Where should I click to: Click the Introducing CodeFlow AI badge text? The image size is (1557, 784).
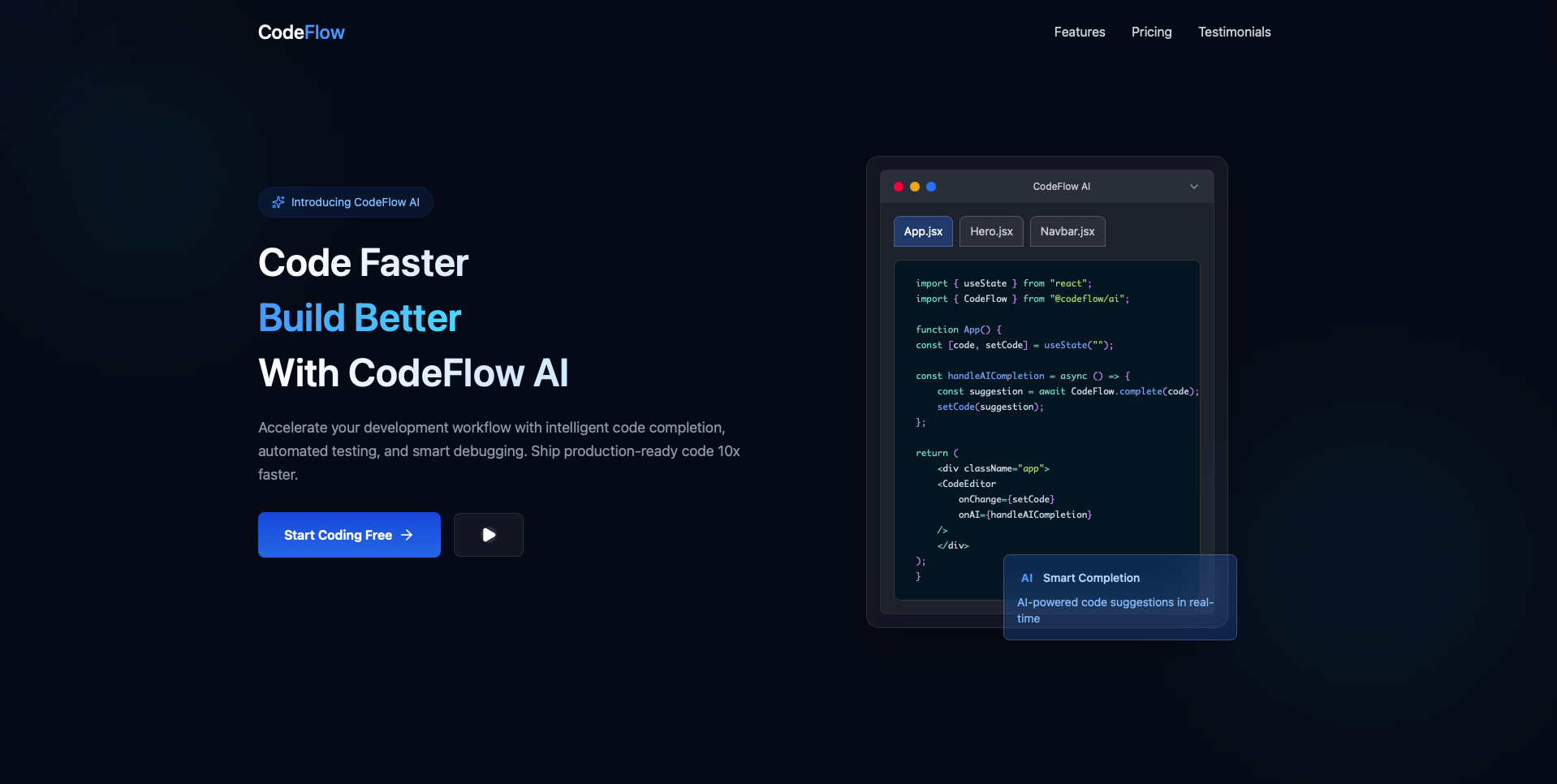(x=355, y=202)
